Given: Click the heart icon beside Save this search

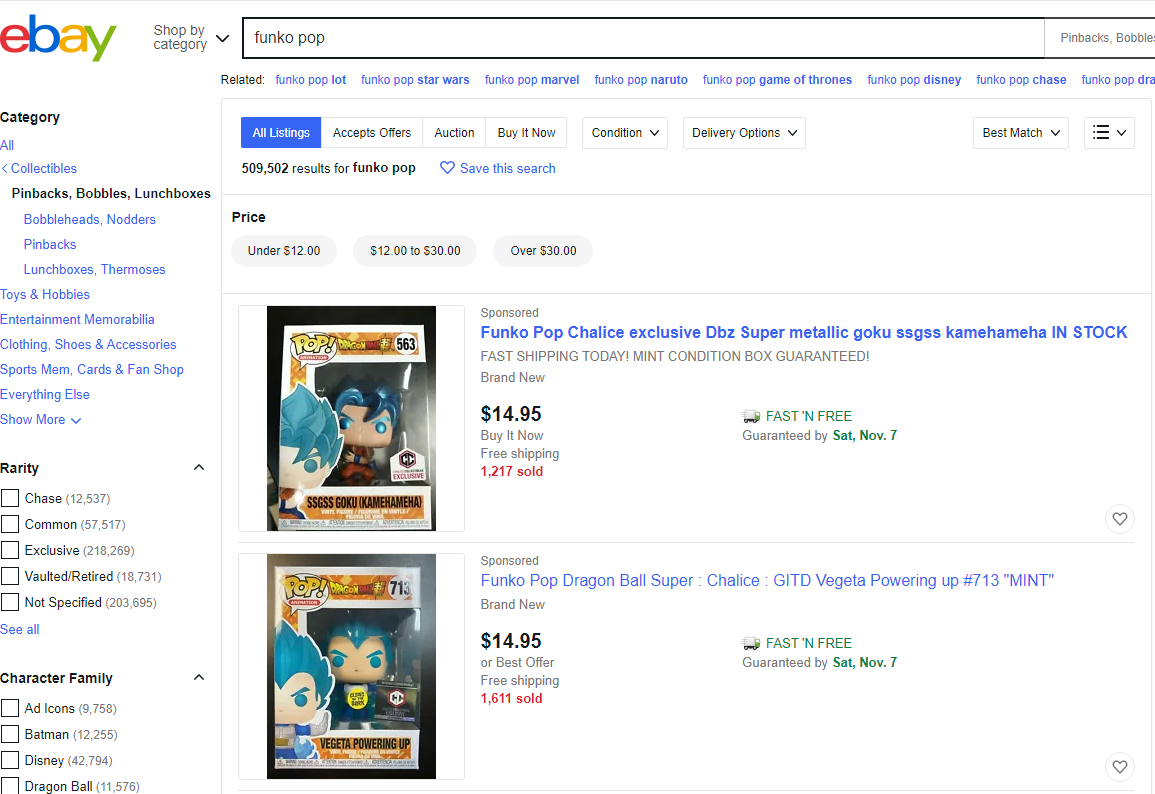Looking at the screenshot, I should click(448, 168).
